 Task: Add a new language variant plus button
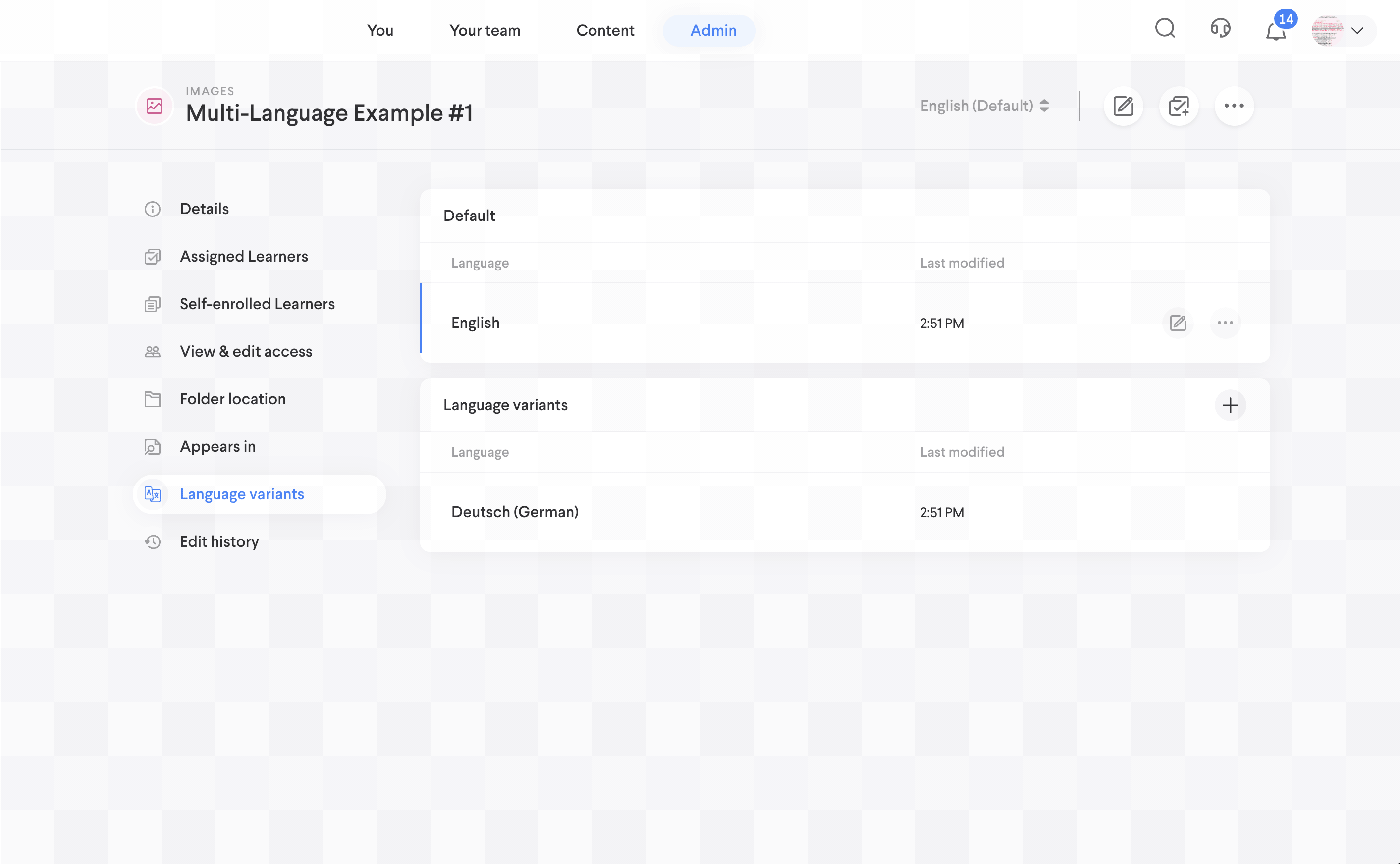click(1230, 406)
